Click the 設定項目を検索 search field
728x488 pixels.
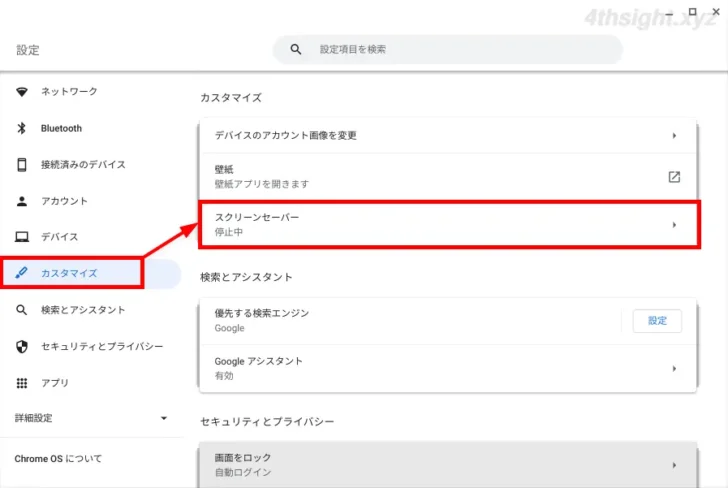[448, 49]
